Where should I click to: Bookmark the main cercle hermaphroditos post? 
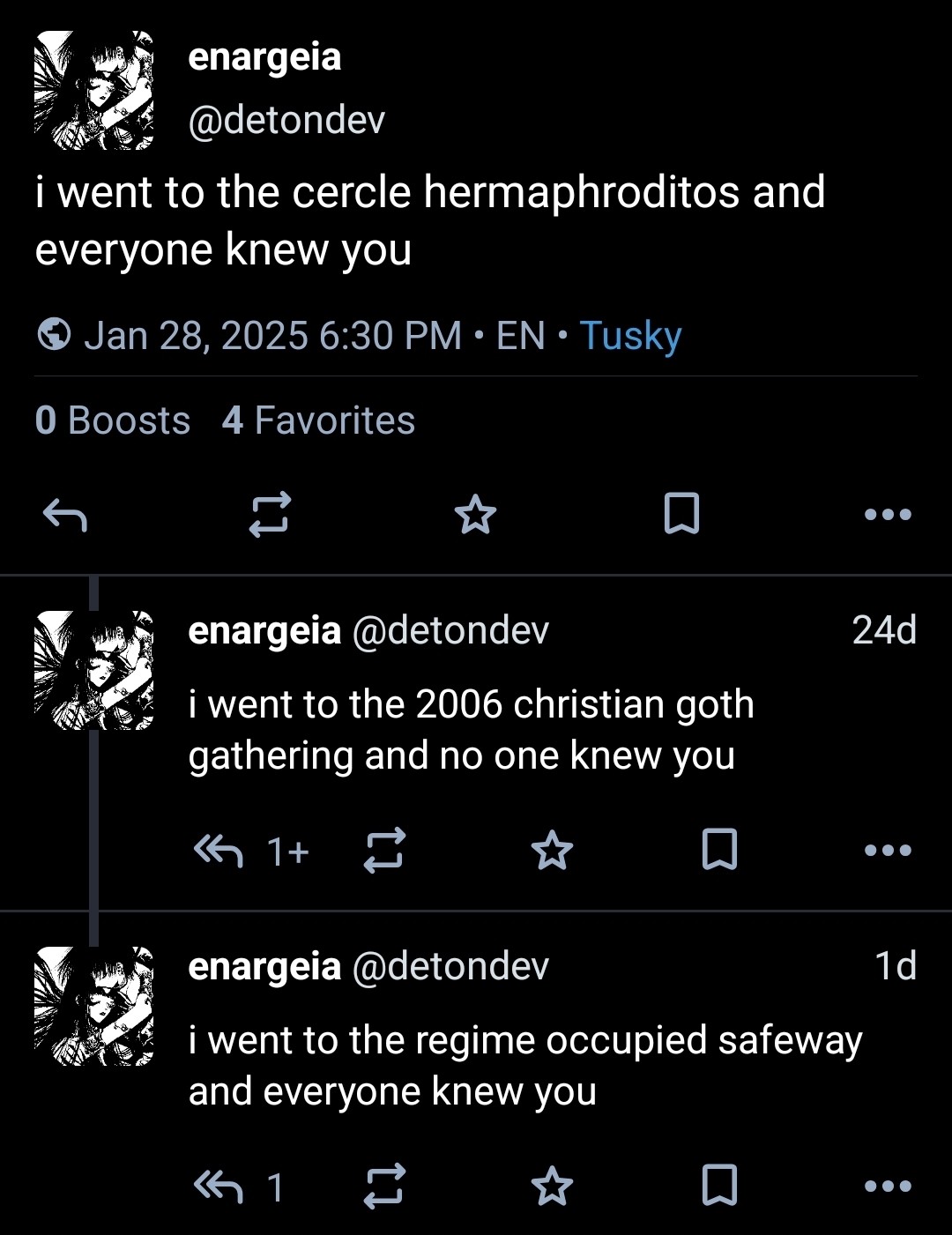tap(681, 514)
